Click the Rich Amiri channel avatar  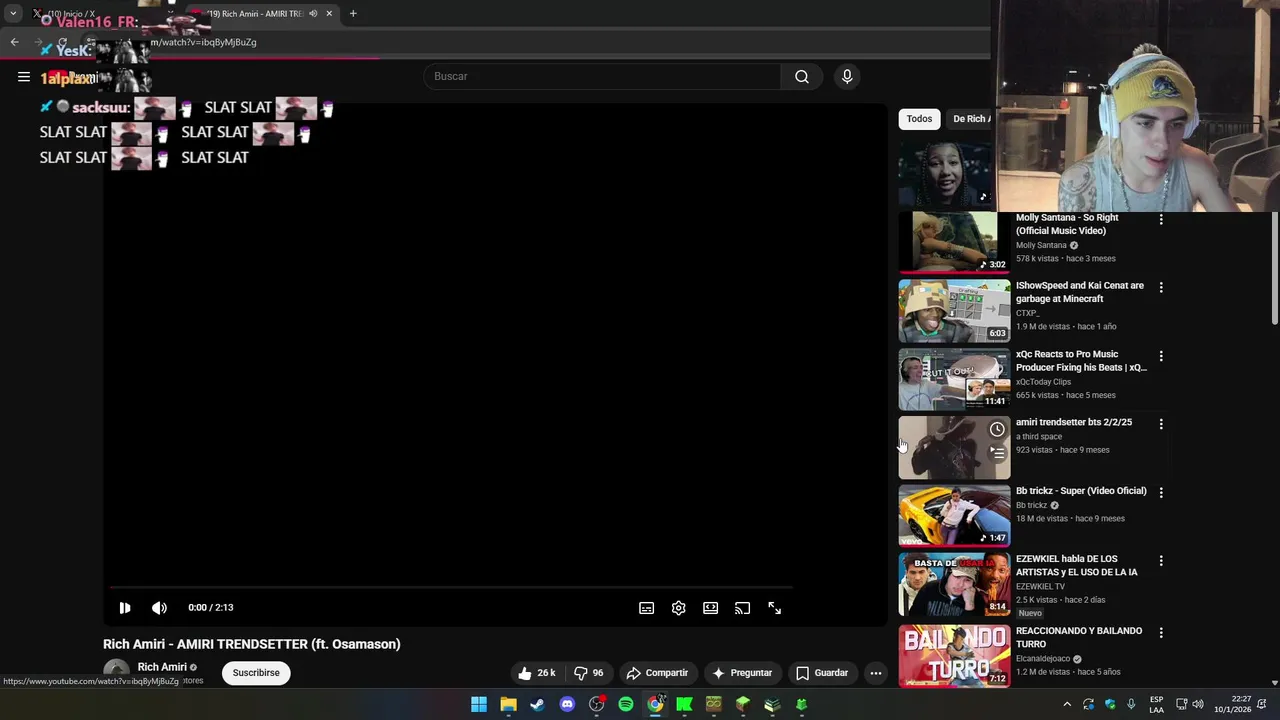(116, 673)
